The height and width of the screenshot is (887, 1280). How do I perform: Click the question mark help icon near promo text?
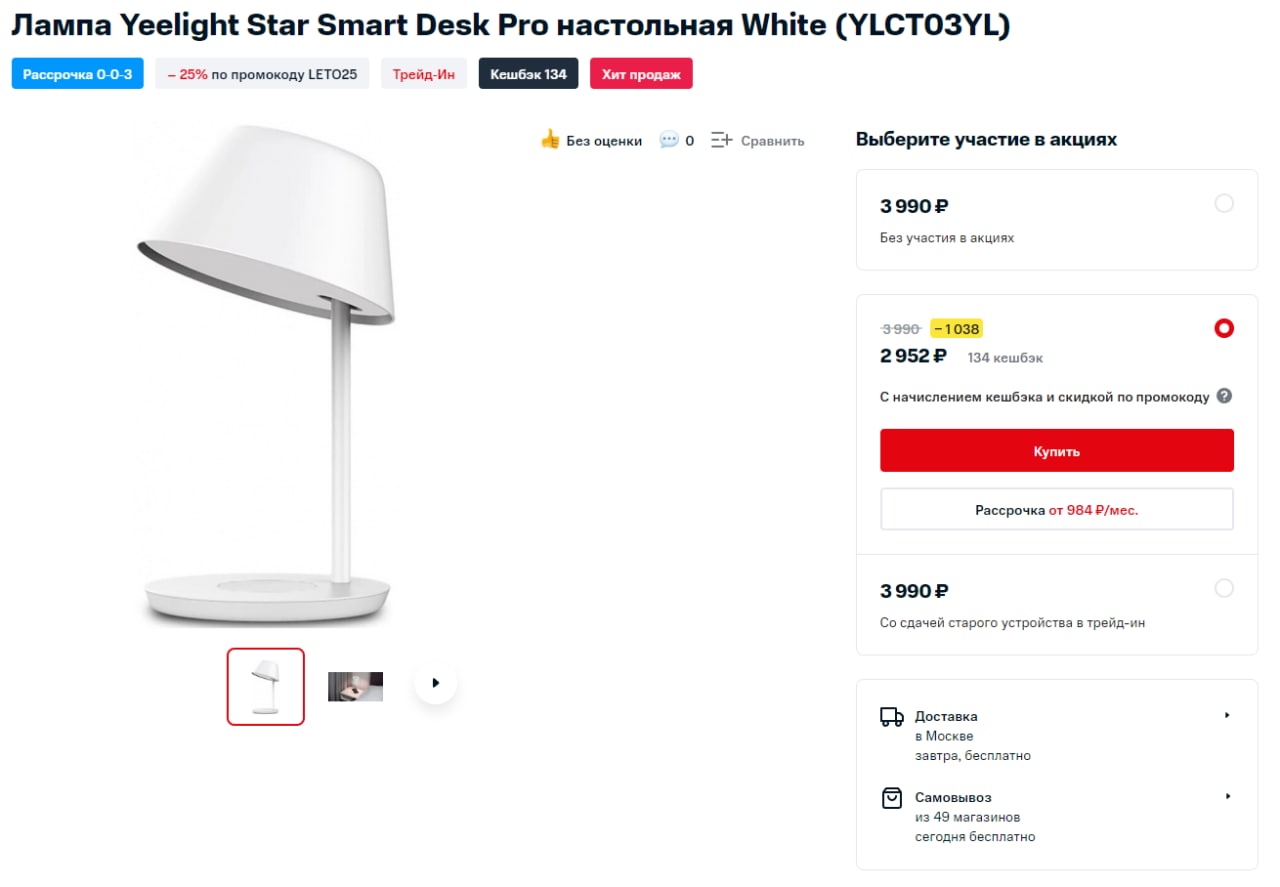(x=1224, y=396)
